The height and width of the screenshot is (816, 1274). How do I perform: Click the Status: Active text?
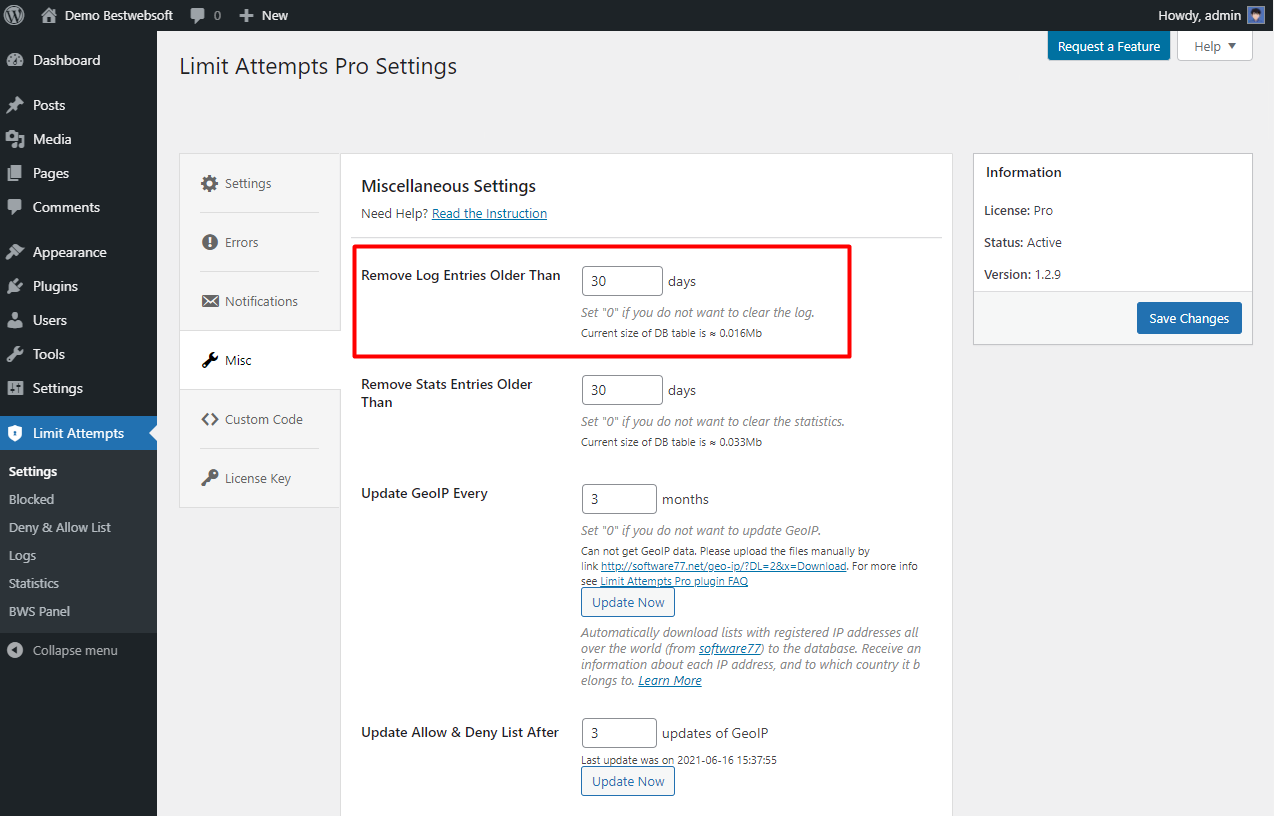(x=1023, y=242)
